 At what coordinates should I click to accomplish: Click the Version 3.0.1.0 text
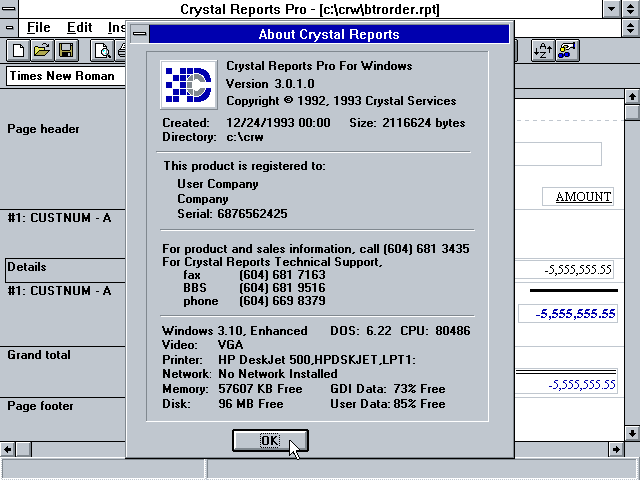[270, 84]
